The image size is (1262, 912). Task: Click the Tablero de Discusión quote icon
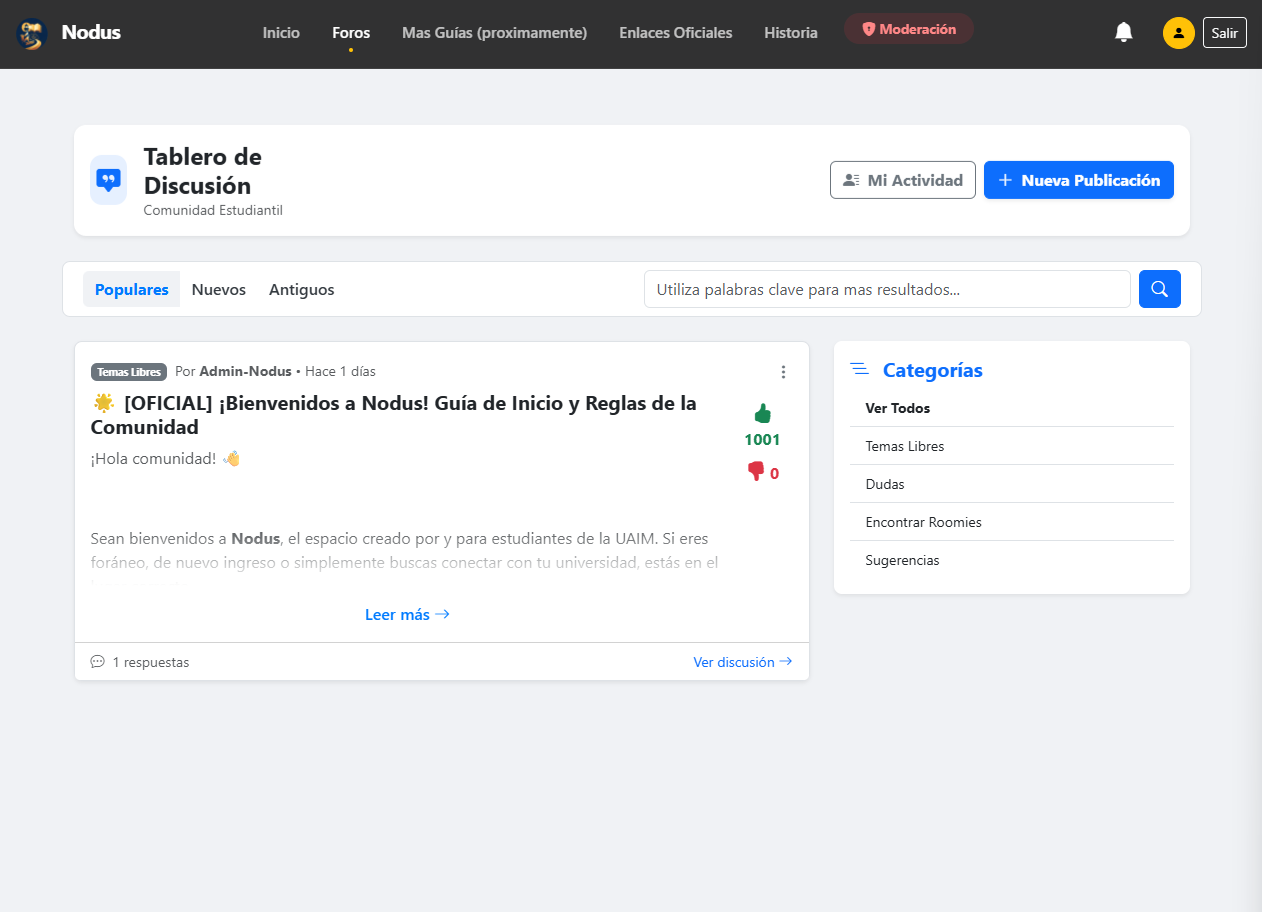click(108, 180)
